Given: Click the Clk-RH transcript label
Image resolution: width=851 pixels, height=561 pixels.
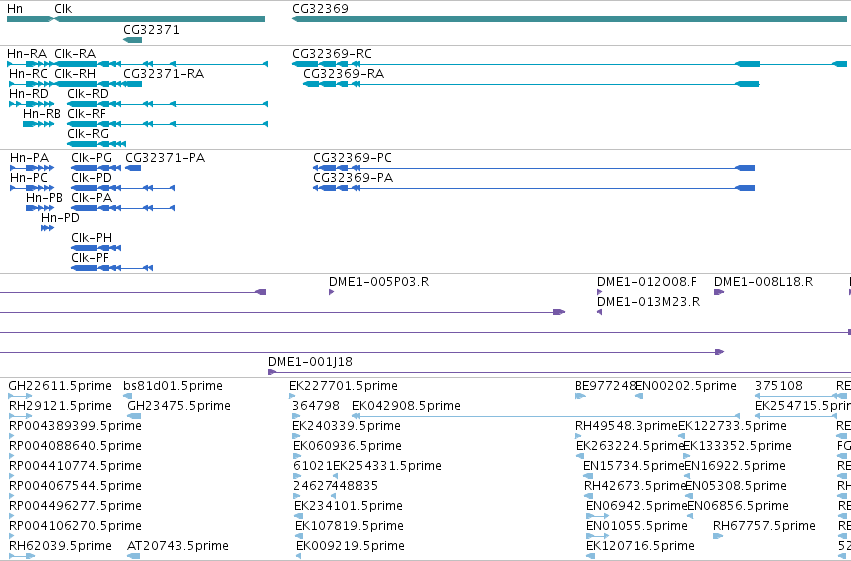Looking at the screenshot, I should coord(75,74).
